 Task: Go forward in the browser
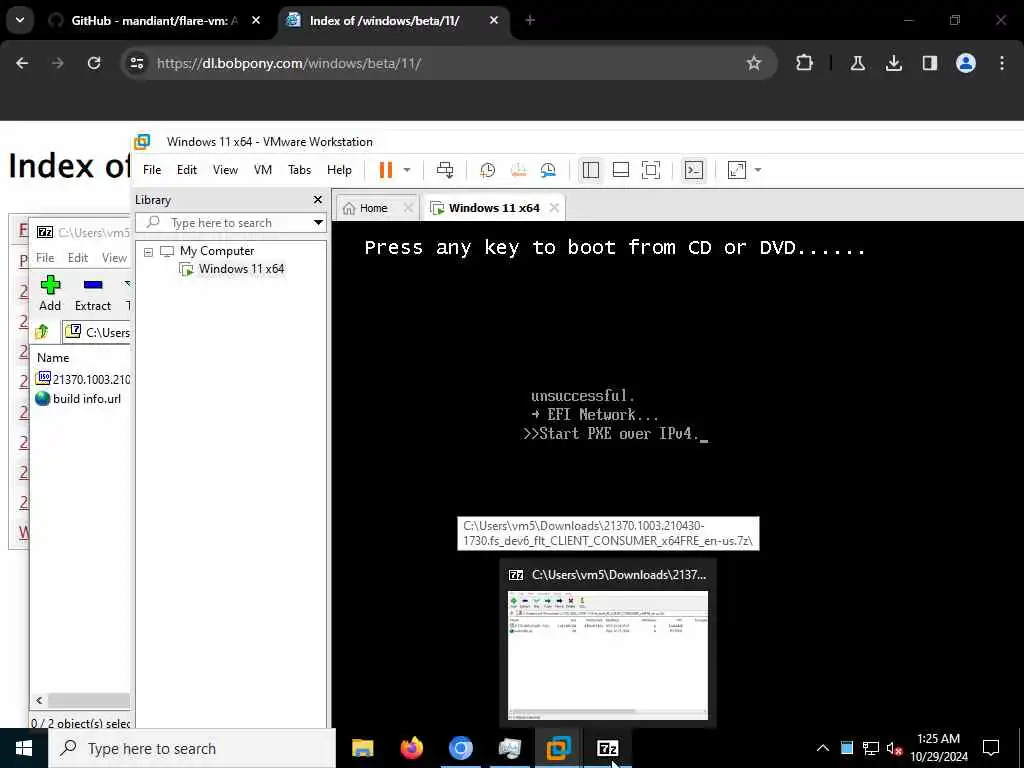coord(57,63)
